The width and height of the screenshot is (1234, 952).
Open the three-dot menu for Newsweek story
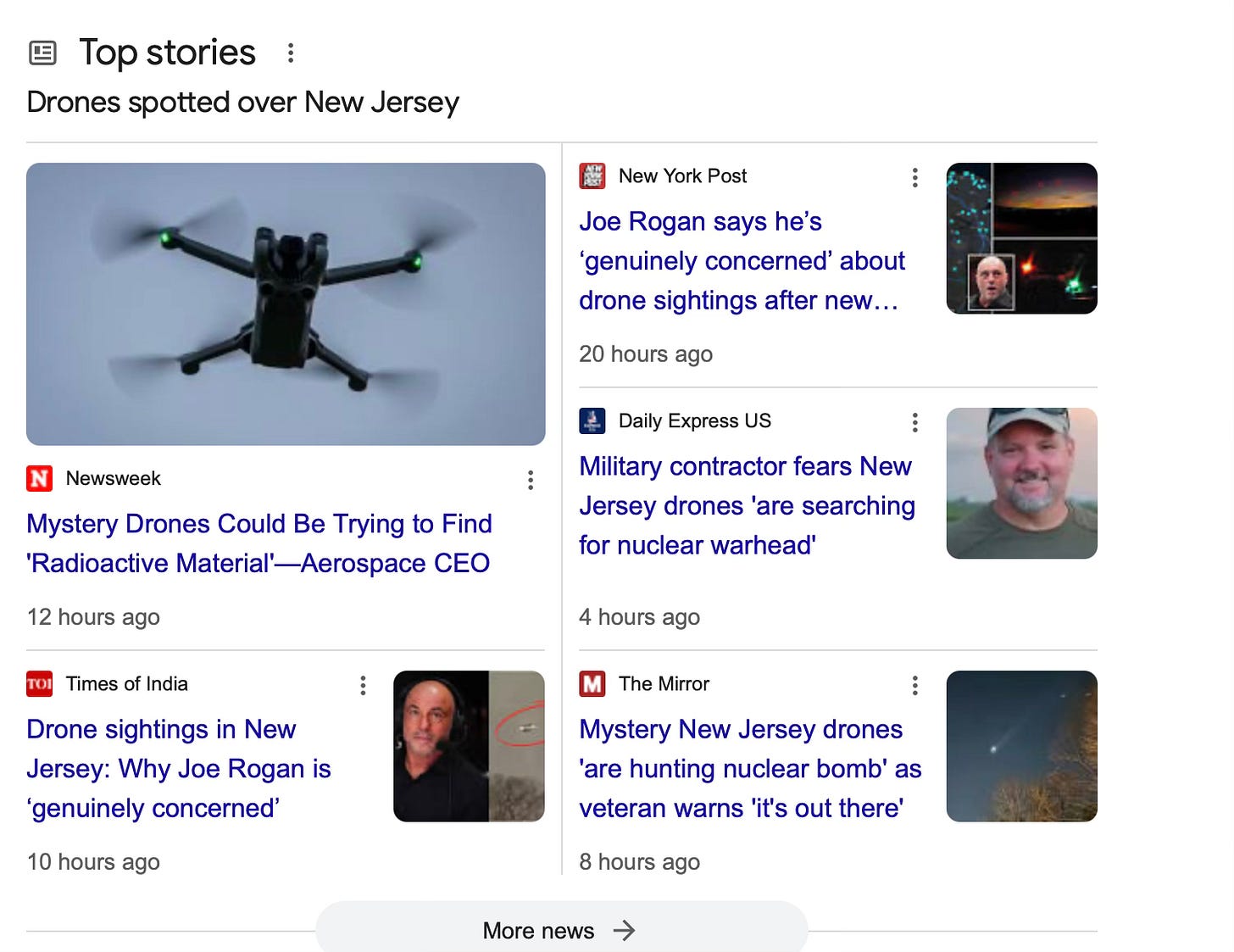pos(531,481)
